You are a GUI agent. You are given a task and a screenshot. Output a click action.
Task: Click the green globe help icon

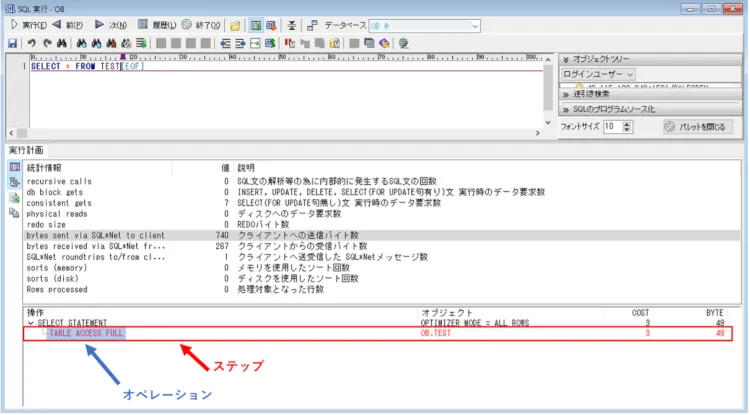(404, 44)
